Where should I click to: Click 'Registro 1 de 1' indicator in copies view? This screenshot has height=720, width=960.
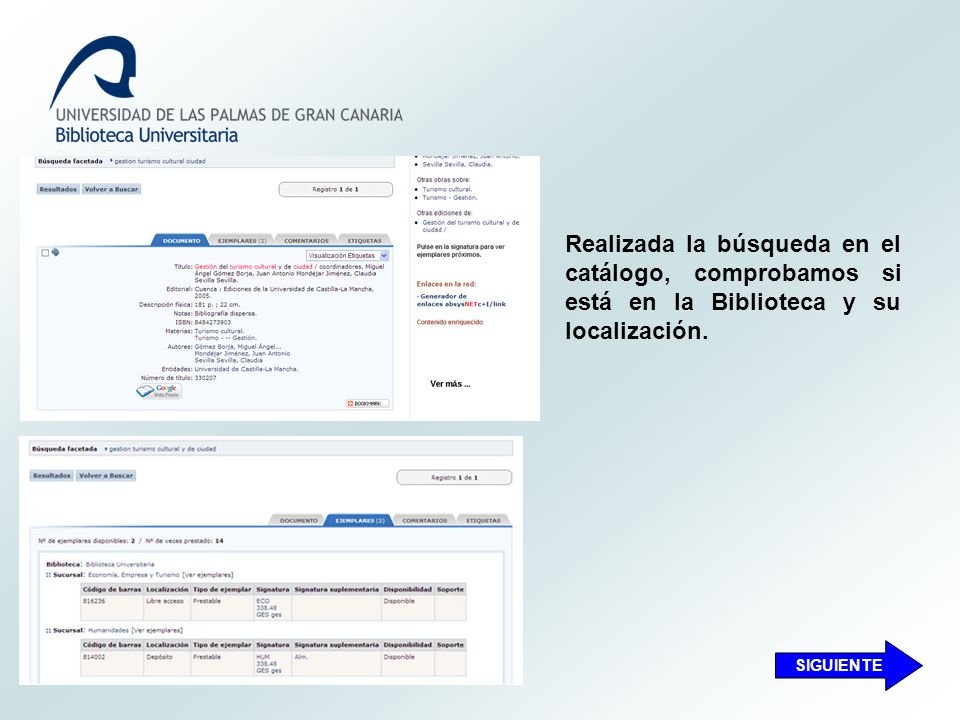pos(454,478)
